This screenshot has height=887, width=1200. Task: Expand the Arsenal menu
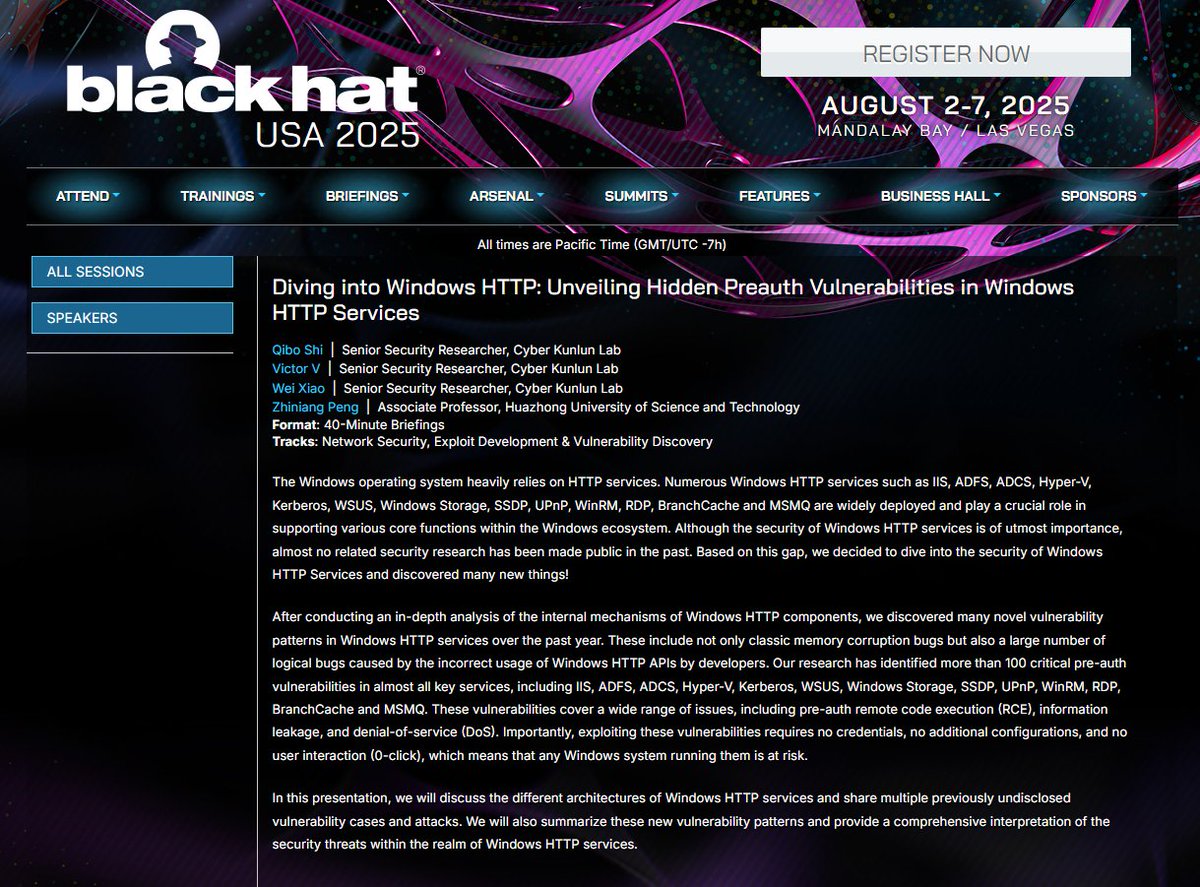(507, 196)
